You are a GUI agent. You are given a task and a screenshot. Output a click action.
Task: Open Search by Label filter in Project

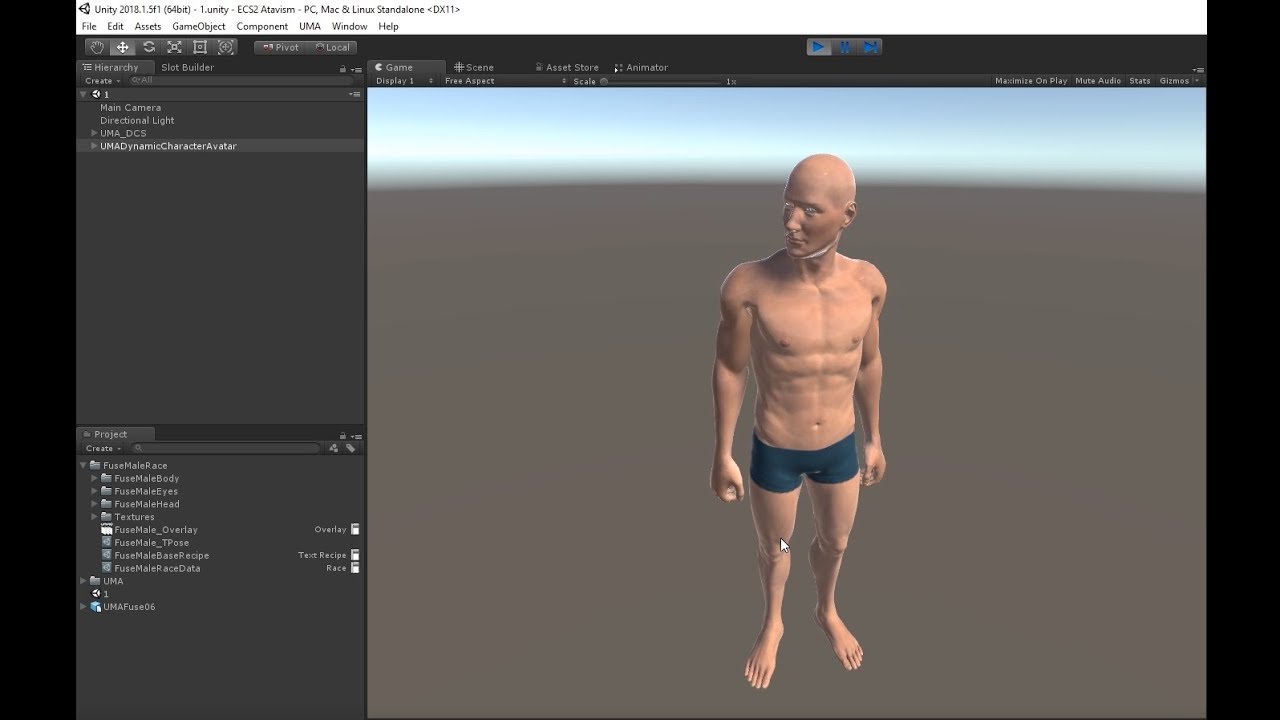pyautogui.click(x=350, y=448)
